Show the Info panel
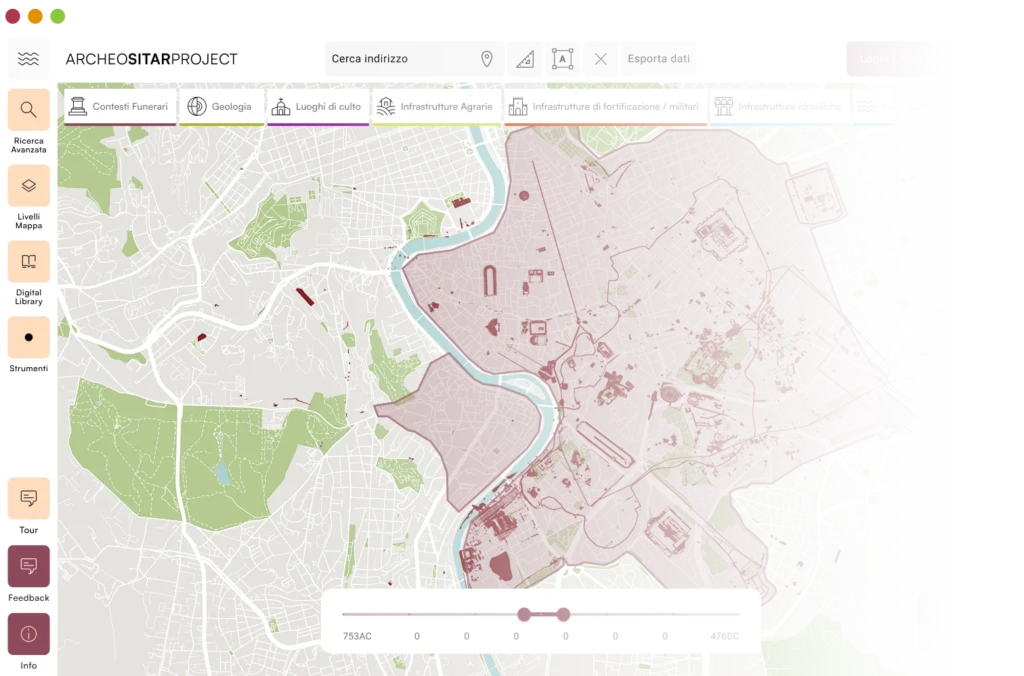 (x=28, y=634)
